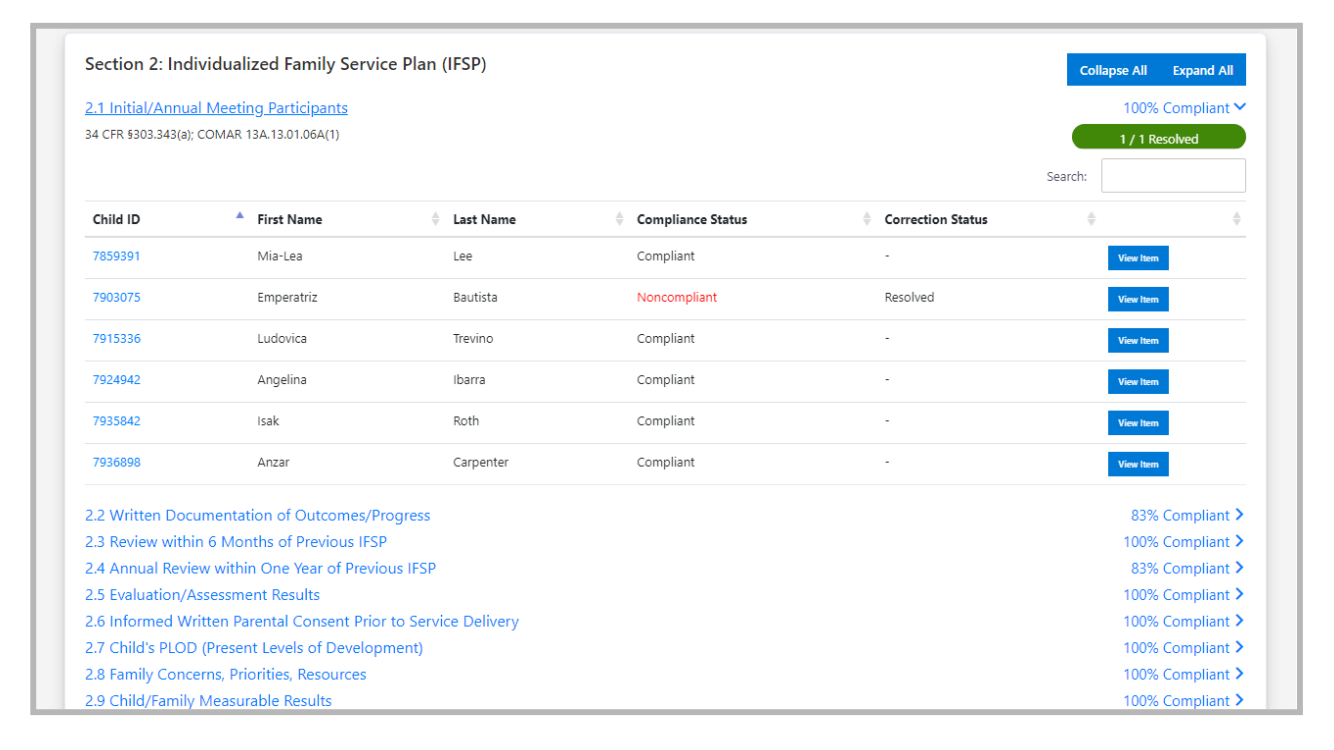This screenshot has width=1334, height=750.
Task: Open Child ID 7915336 link
Action: (117, 339)
